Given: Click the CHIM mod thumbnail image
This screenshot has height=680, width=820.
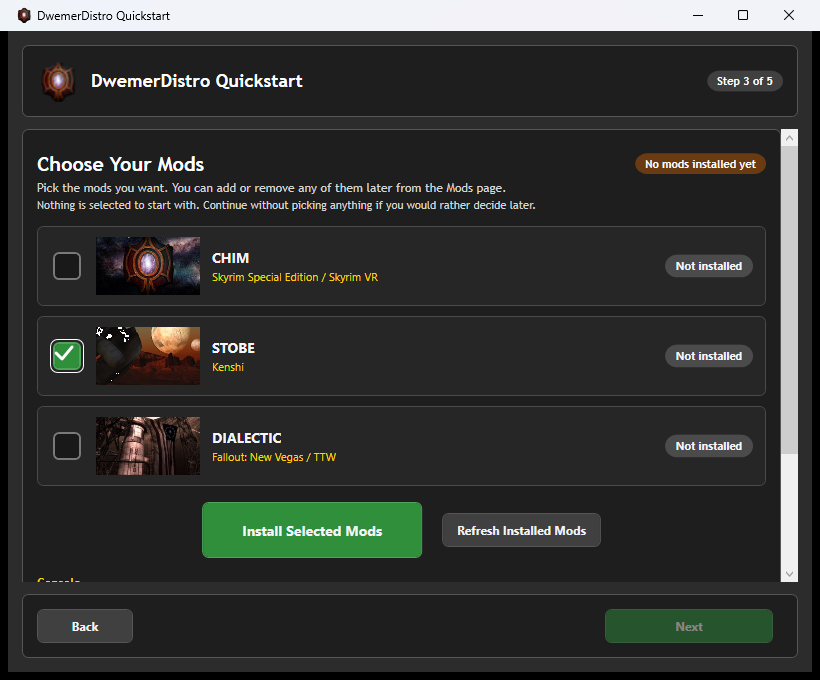Looking at the screenshot, I should [x=148, y=266].
